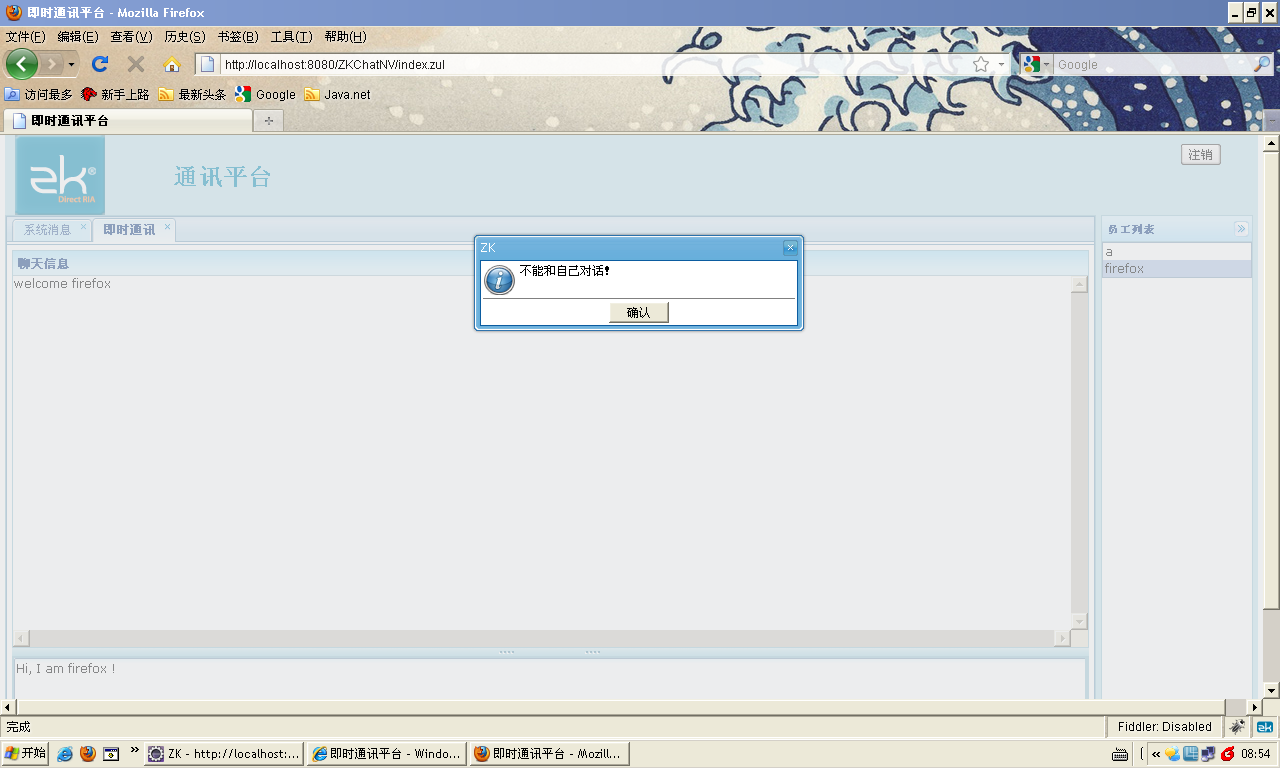Click the chat horizontal scroll-left arrow
The width and height of the screenshot is (1280, 768).
point(21,638)
